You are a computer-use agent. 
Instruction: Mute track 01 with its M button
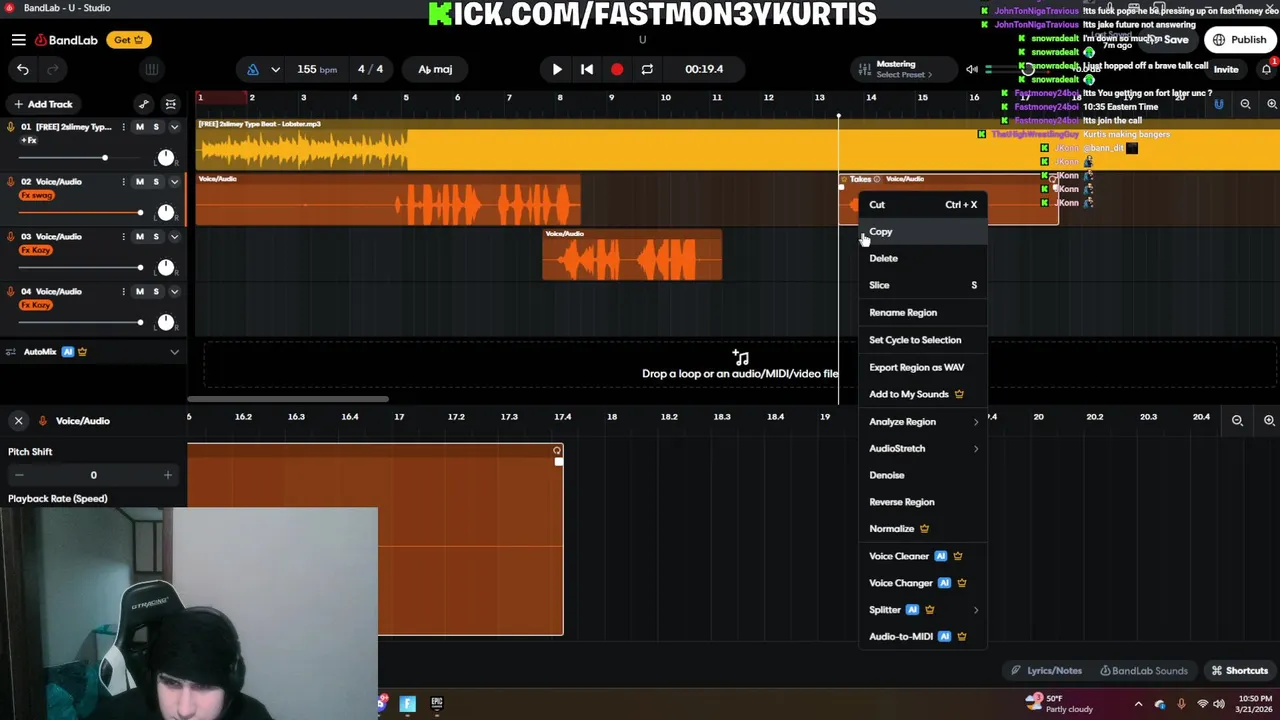pyautogui.click(x=139, y=127)
